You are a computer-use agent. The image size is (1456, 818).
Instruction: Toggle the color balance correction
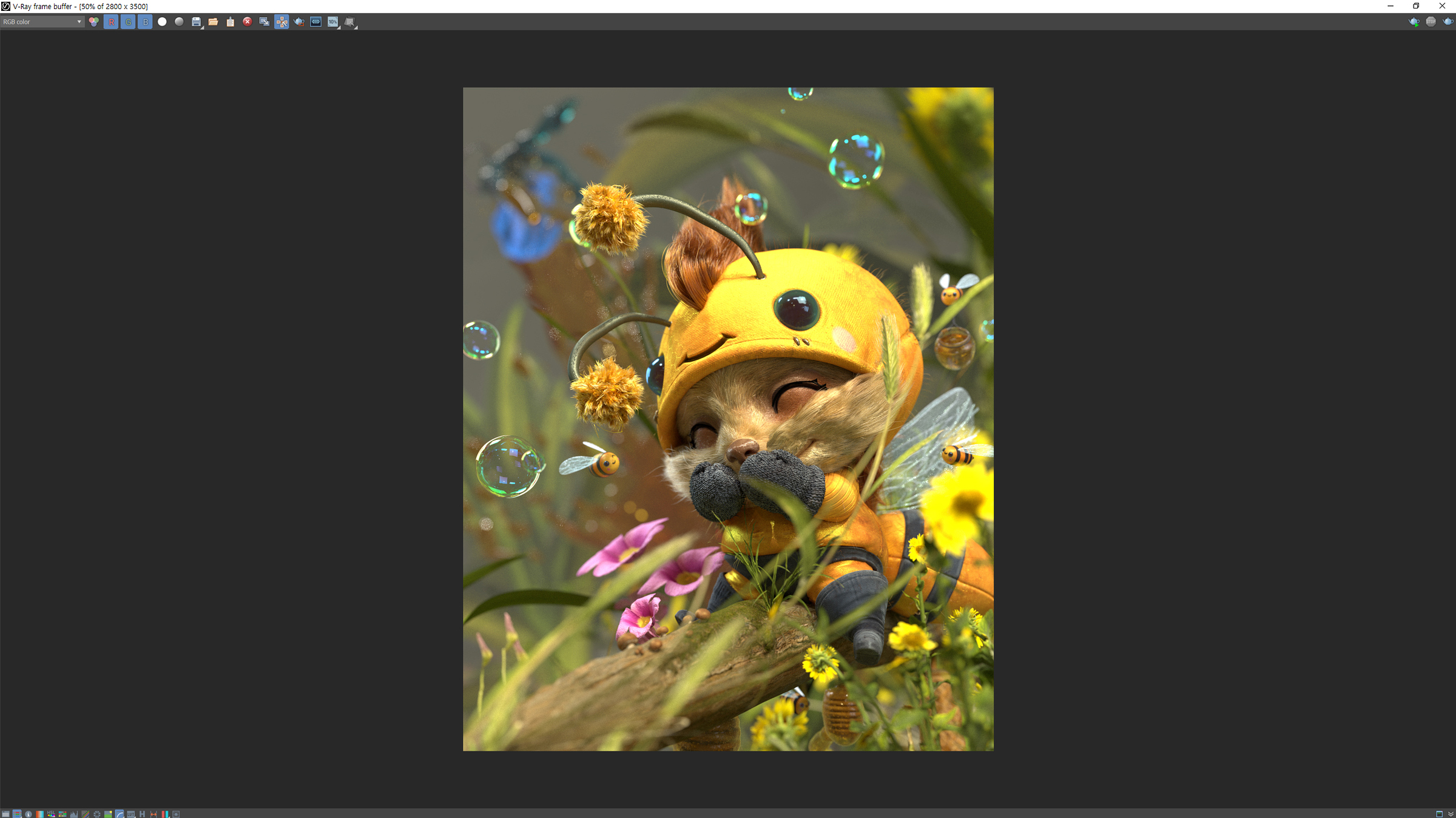pos(62,814)
